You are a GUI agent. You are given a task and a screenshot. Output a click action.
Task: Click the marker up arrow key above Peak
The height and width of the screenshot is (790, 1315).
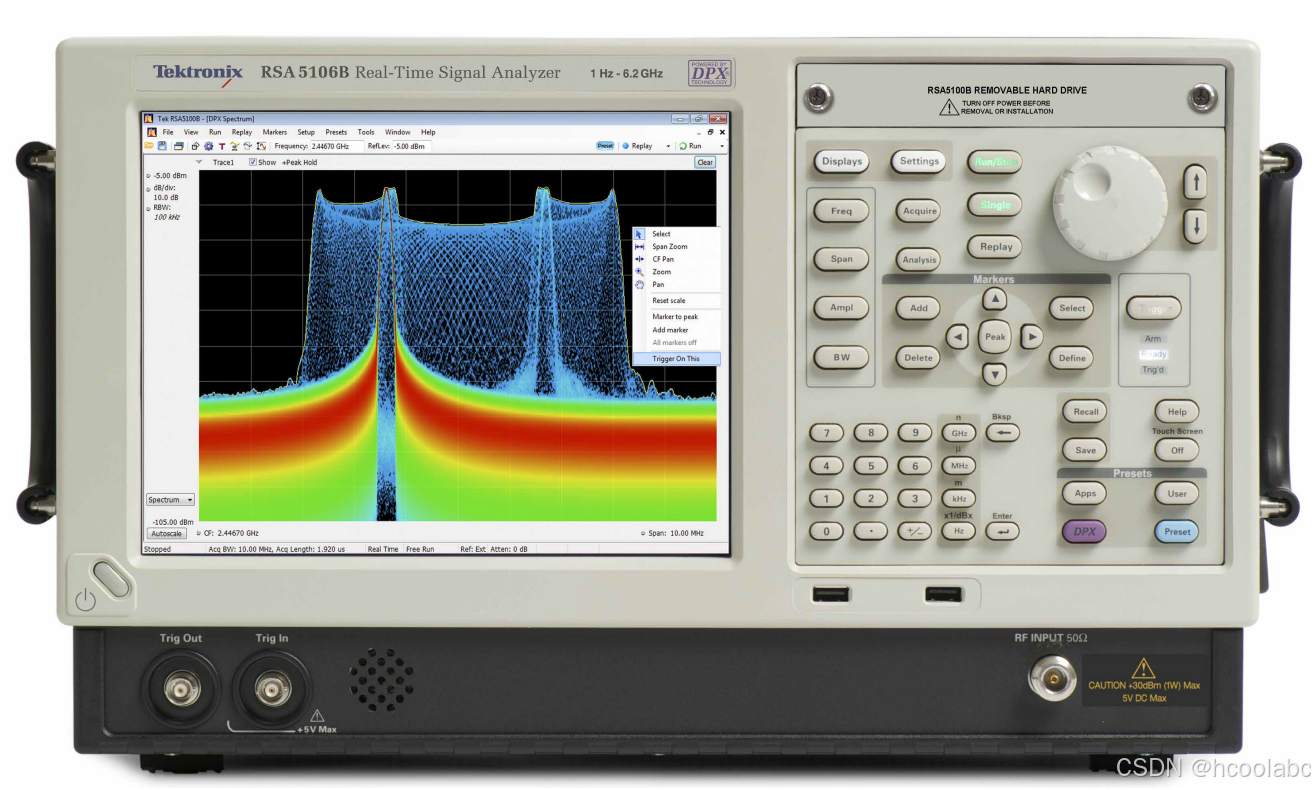(993, 299)
